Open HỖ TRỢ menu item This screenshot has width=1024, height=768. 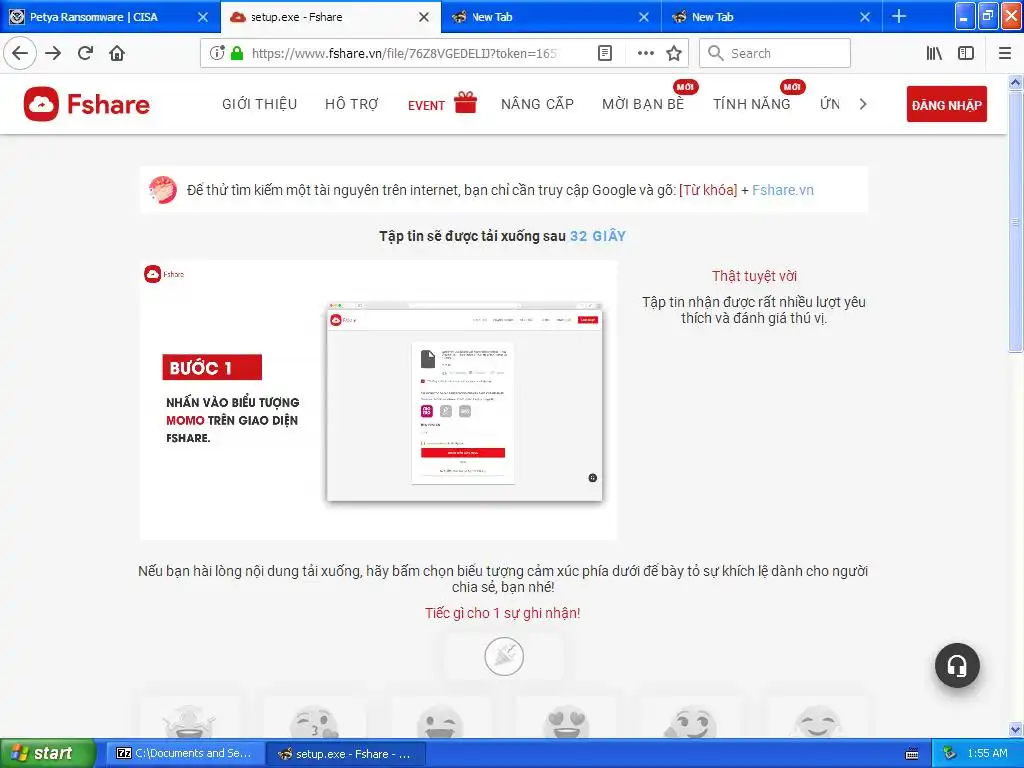[x=352, y=104]
